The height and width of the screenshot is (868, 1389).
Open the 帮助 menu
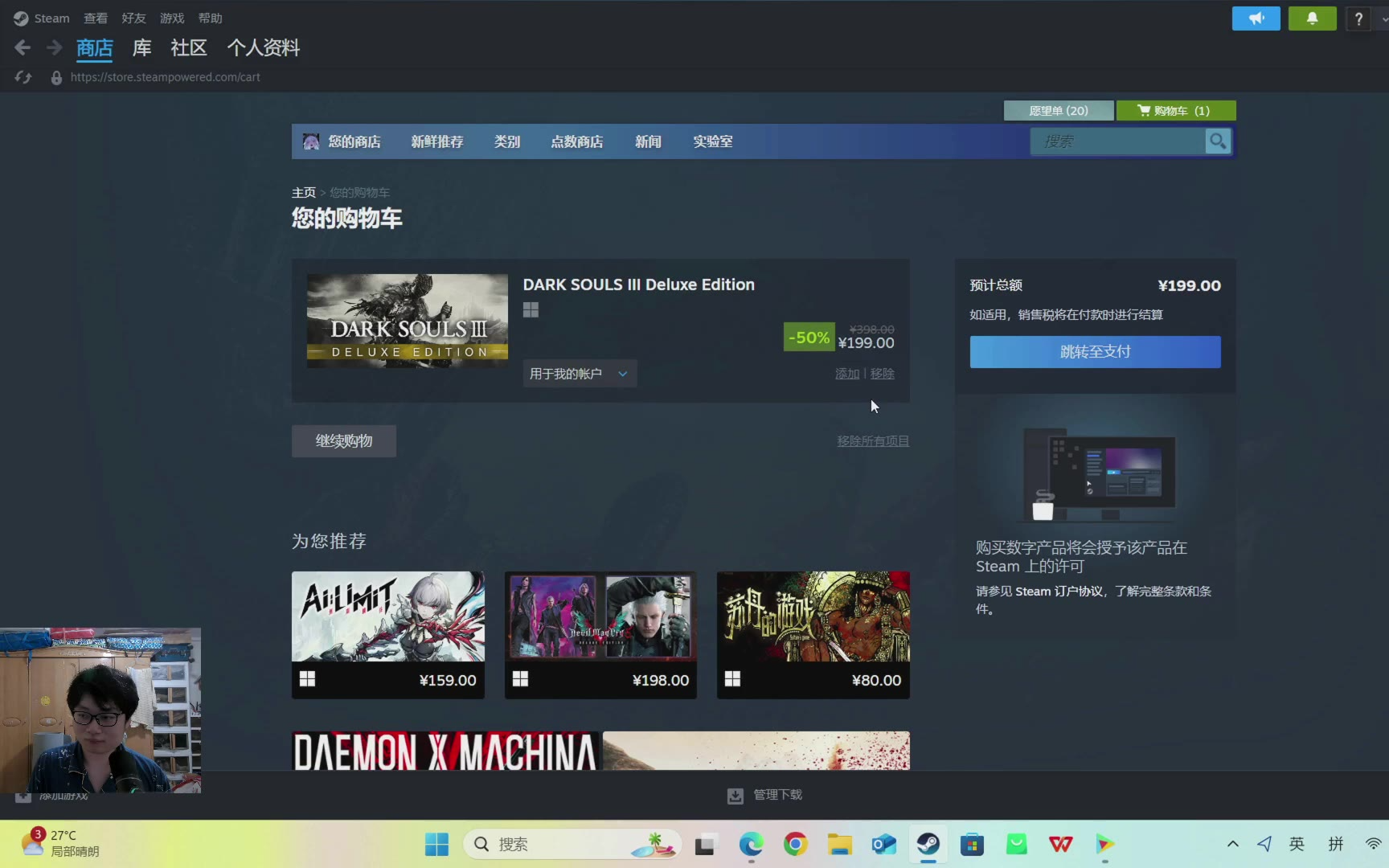coord(211,18)
